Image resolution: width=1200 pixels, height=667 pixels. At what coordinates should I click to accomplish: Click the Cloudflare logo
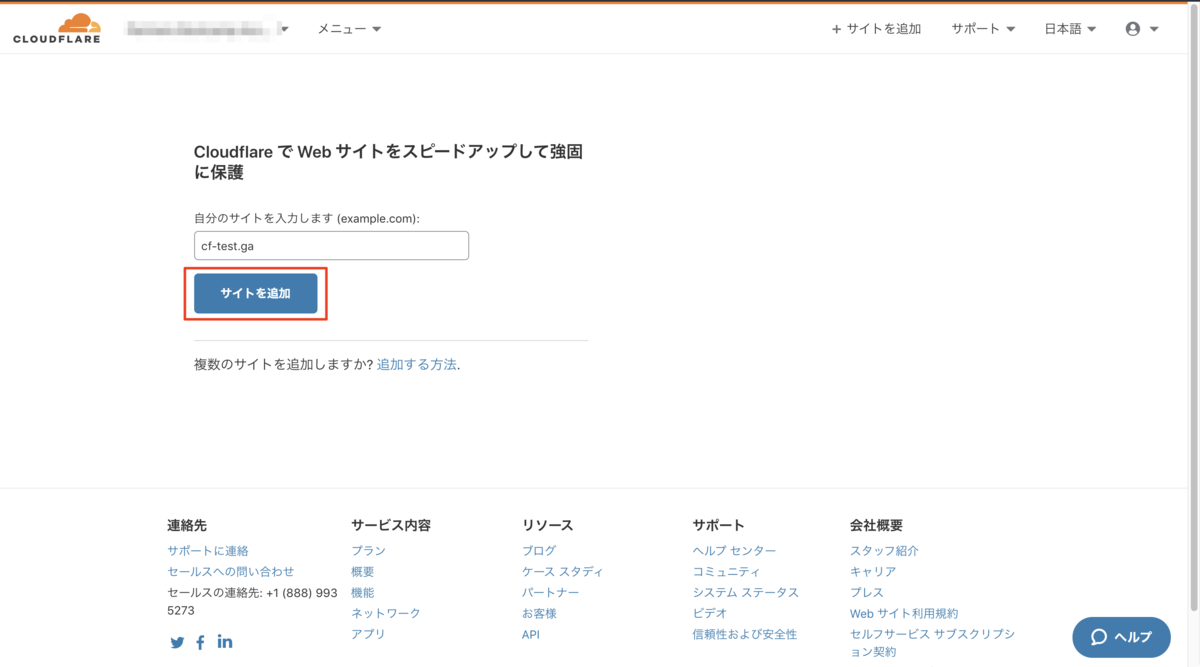point(56,28)
